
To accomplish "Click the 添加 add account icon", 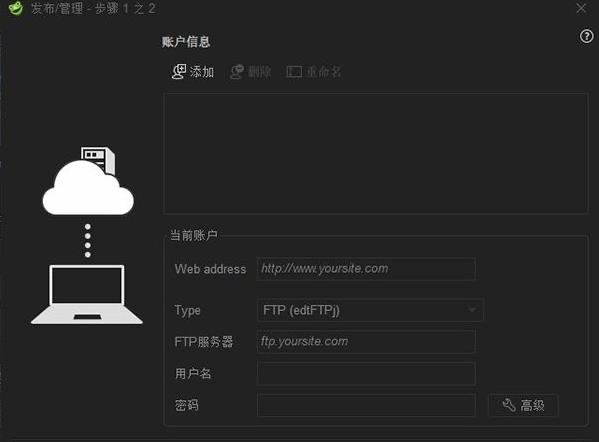I will click(x=179, y=71).
